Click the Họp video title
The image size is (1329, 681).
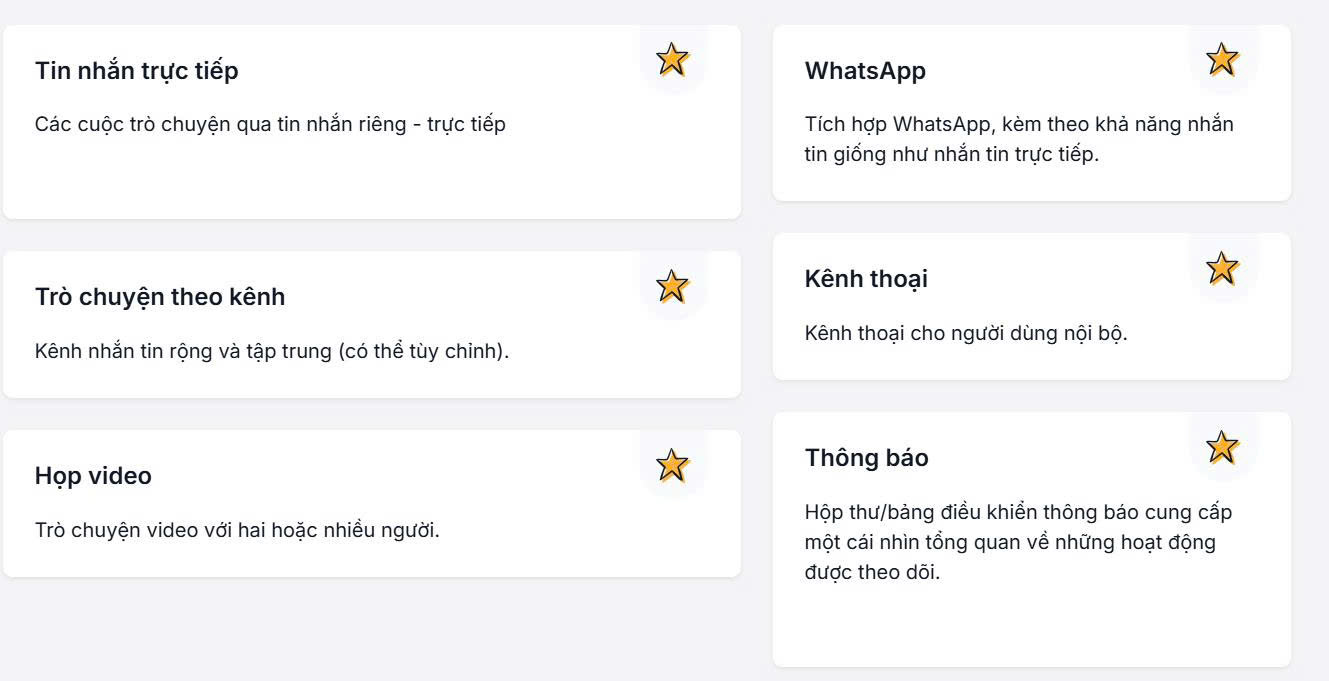pyautogui.click(x=93, y=476)
